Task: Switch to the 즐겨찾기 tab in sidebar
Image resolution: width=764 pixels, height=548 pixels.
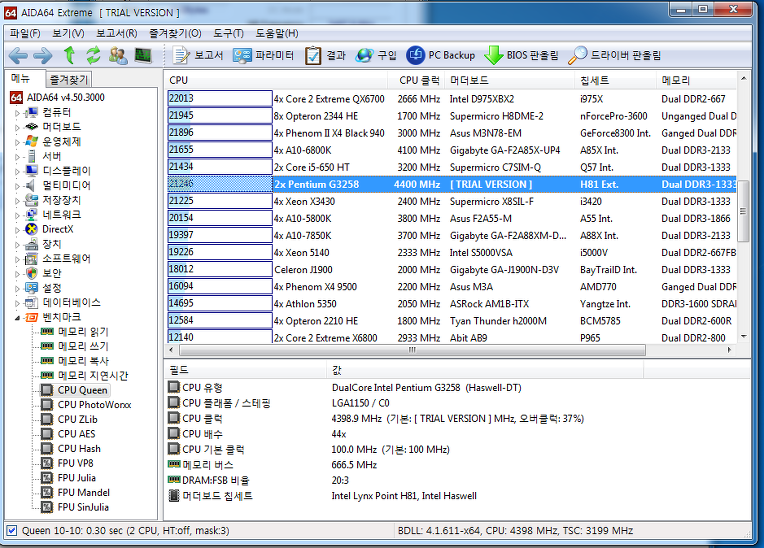Action: pyautogui.click(x=69, y=79)
